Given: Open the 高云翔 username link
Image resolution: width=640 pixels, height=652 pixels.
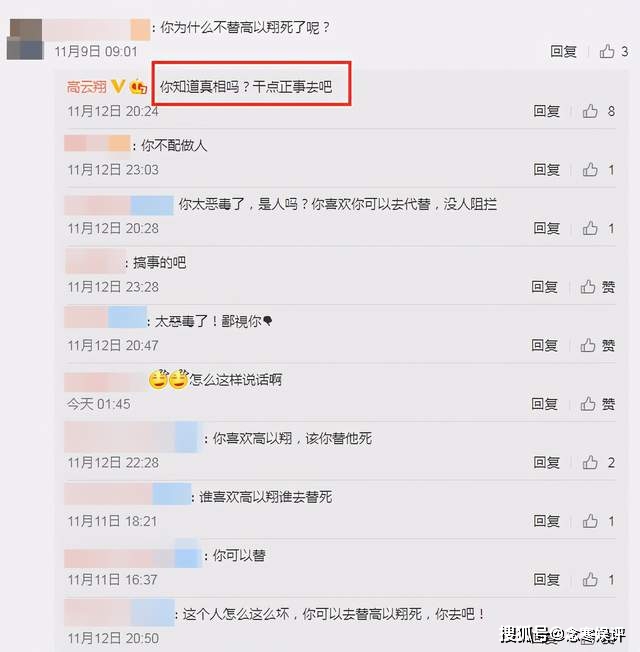Looking at the screenshot, I should pyautogui.click(x=86, y=87).
